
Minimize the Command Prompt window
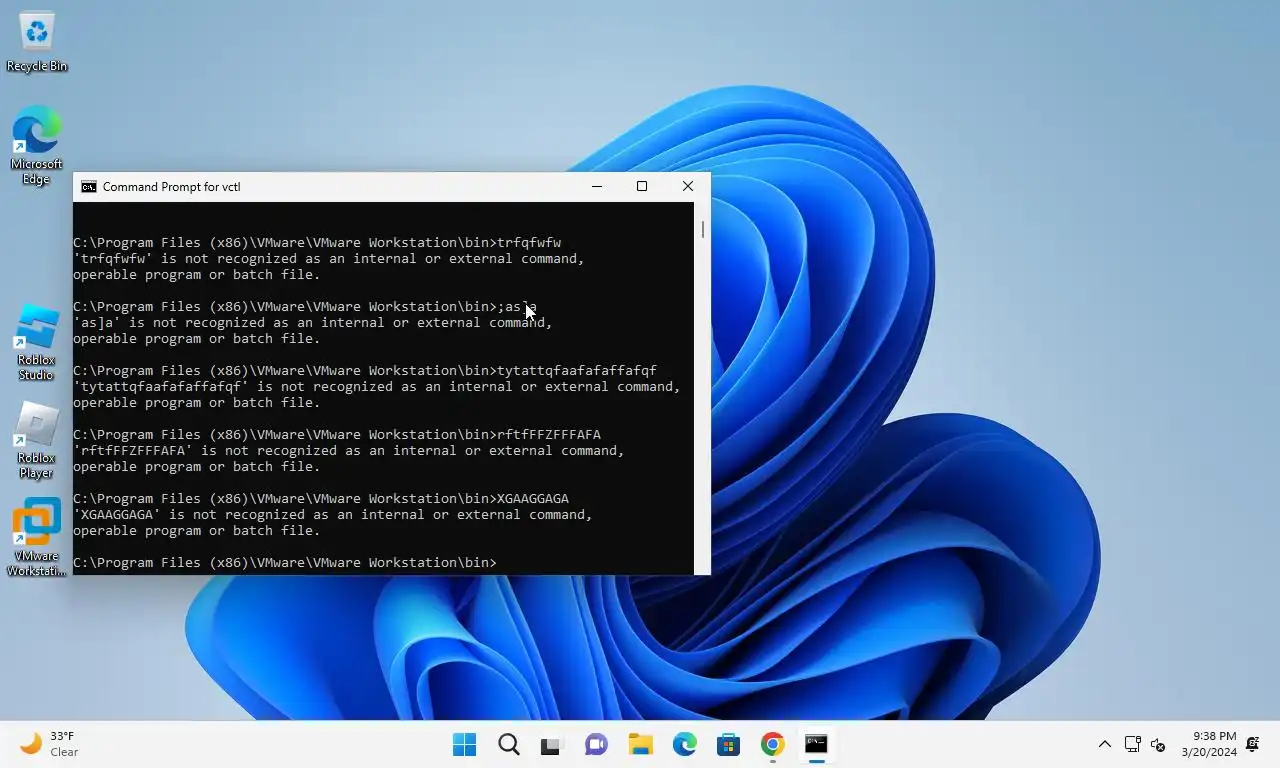(597, 186)
